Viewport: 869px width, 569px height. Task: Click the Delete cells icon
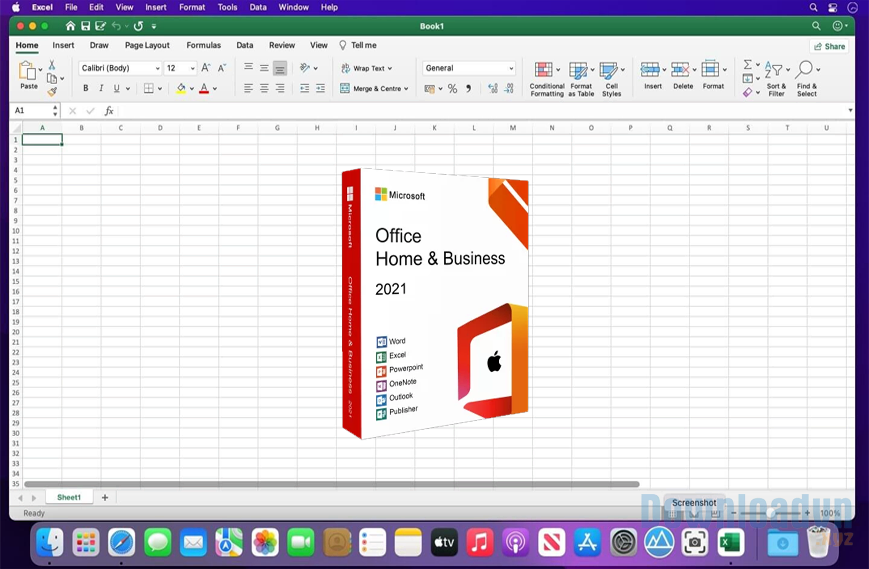point(680,69)
